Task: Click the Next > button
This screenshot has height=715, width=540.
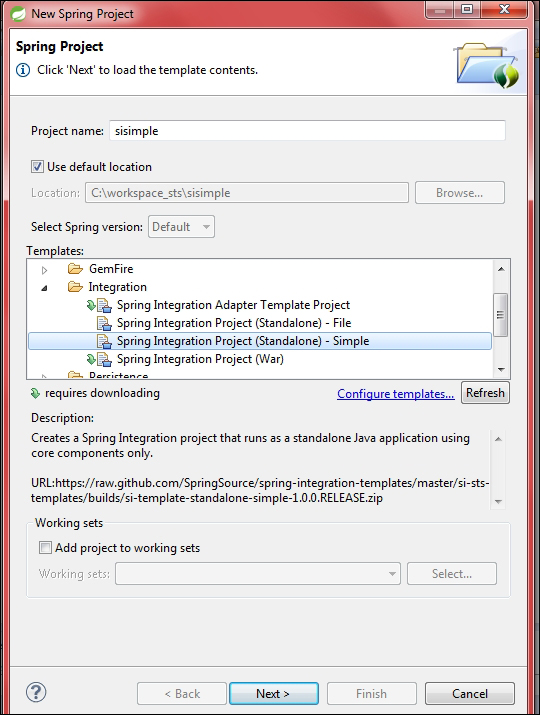Action: [274, 694]
